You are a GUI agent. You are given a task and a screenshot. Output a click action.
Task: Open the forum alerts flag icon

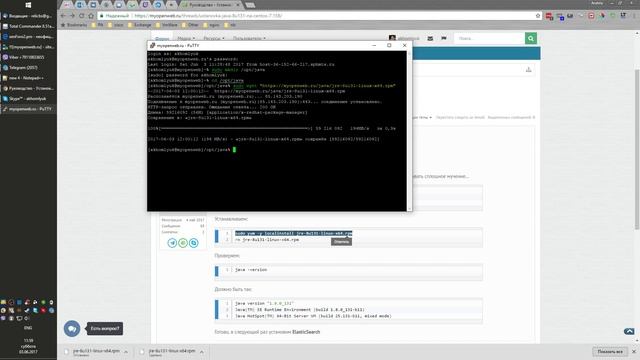[x=444, y=38]
